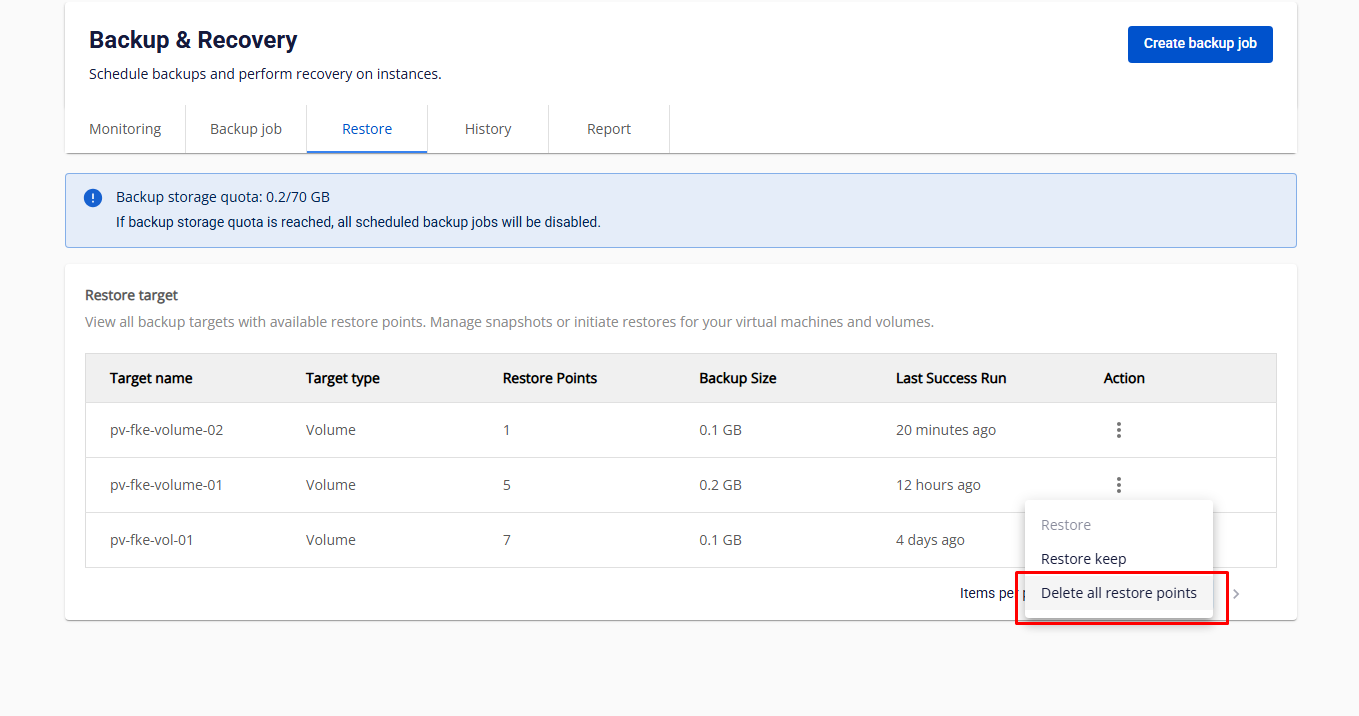Open the Backup job tab

coord(246,129)
